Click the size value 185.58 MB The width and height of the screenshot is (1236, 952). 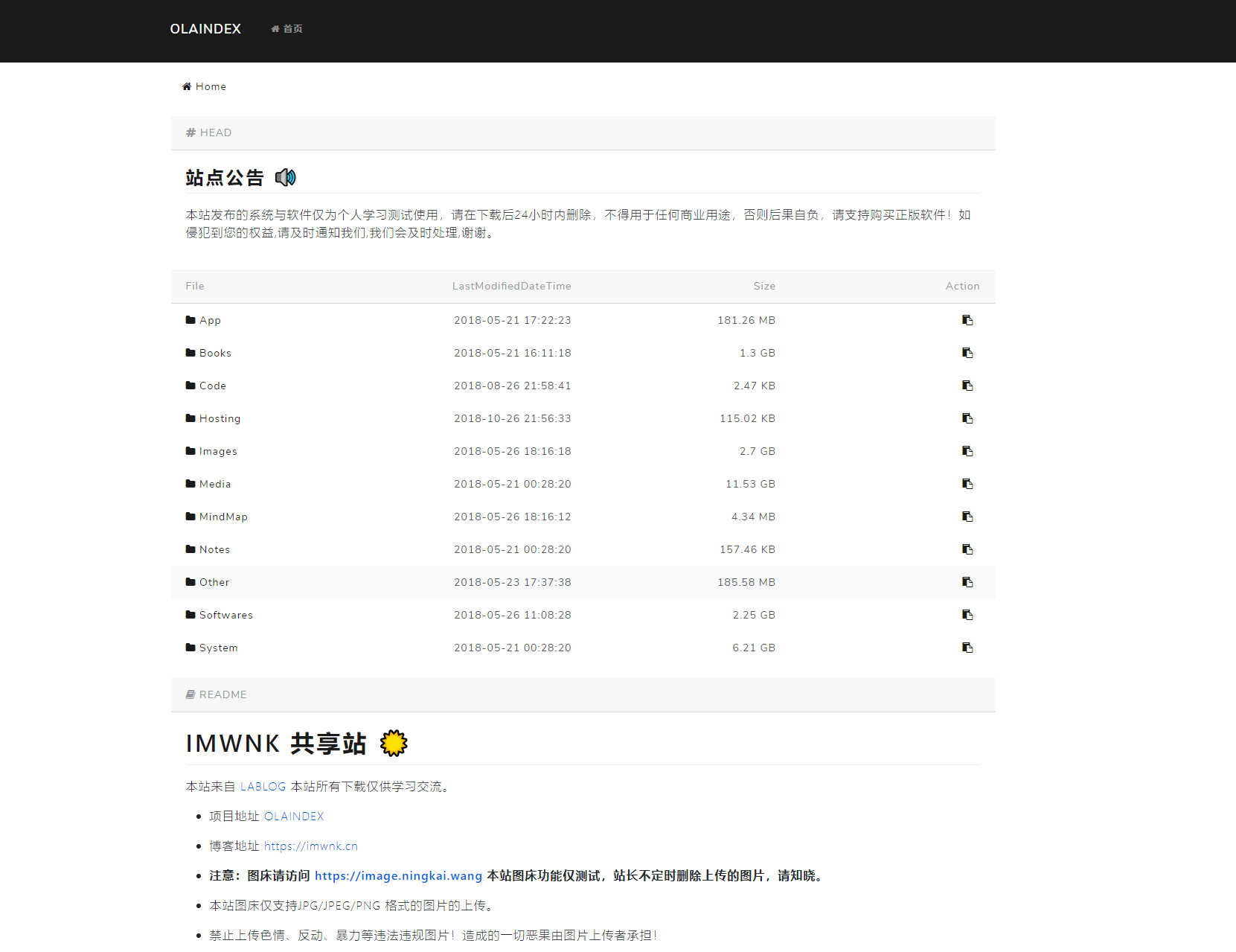746,582
